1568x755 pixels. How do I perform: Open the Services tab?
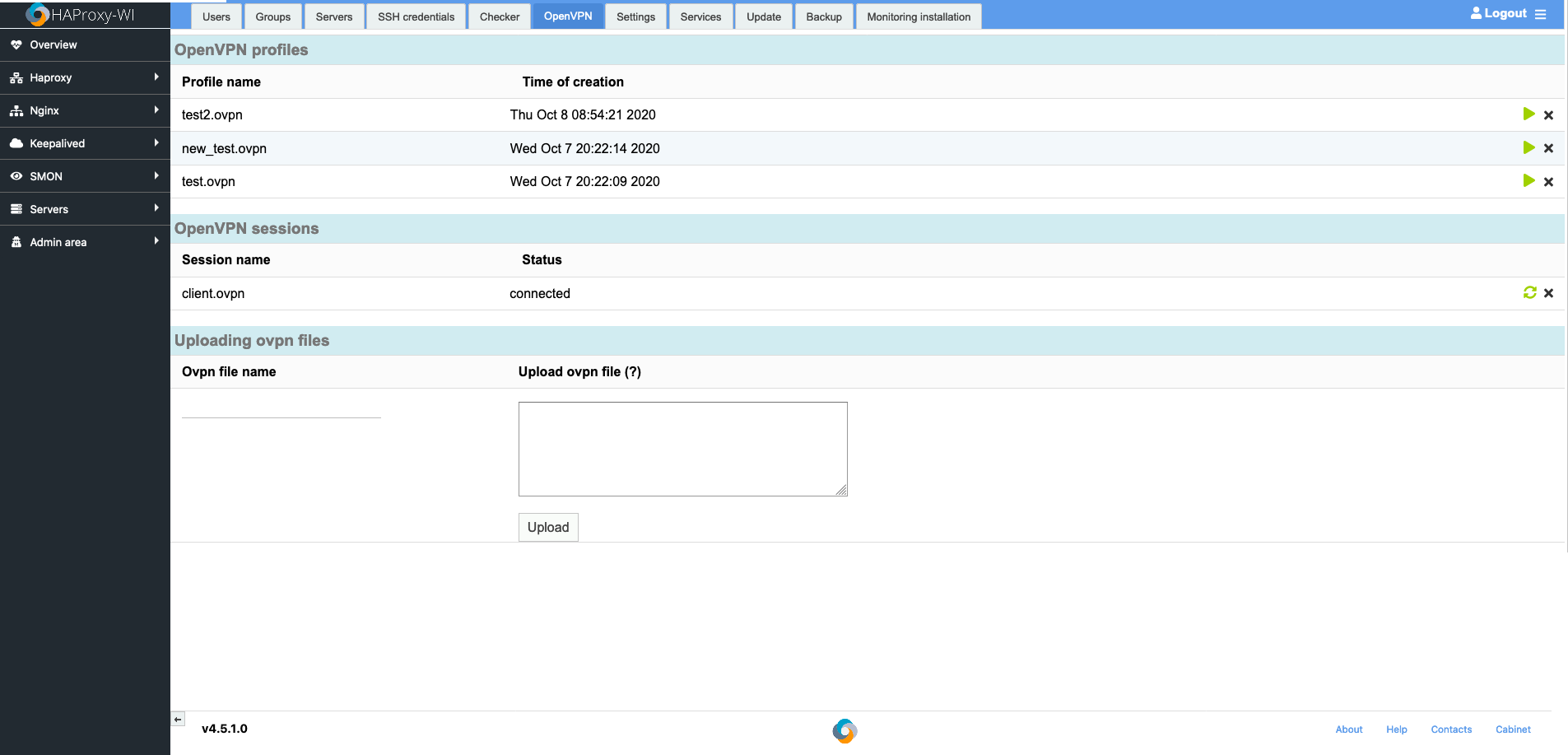(x=700, y=16)
